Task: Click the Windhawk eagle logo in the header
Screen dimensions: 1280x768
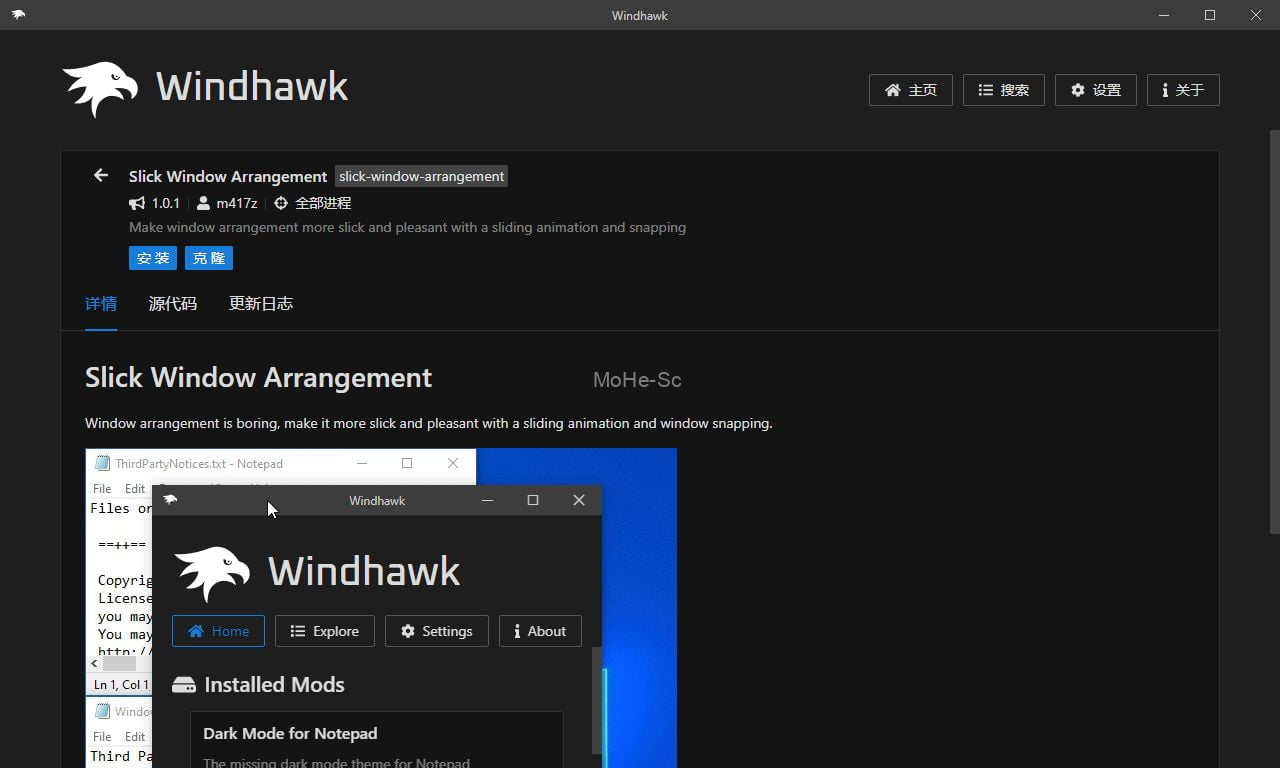Action: click(100, 89)
